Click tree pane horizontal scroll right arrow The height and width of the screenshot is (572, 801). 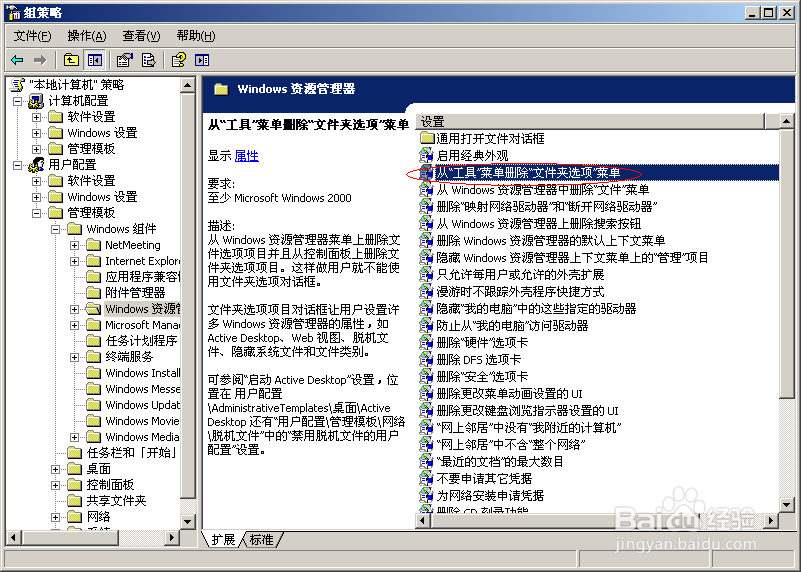tap(172, 537)
